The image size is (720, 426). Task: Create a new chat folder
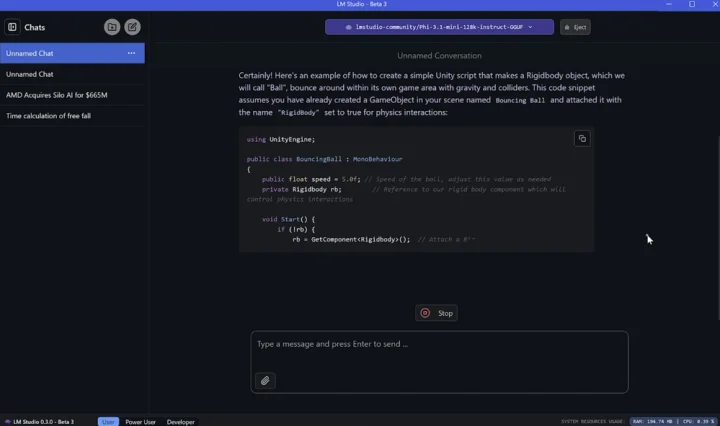pyautogui.click(x=112, y=27)
